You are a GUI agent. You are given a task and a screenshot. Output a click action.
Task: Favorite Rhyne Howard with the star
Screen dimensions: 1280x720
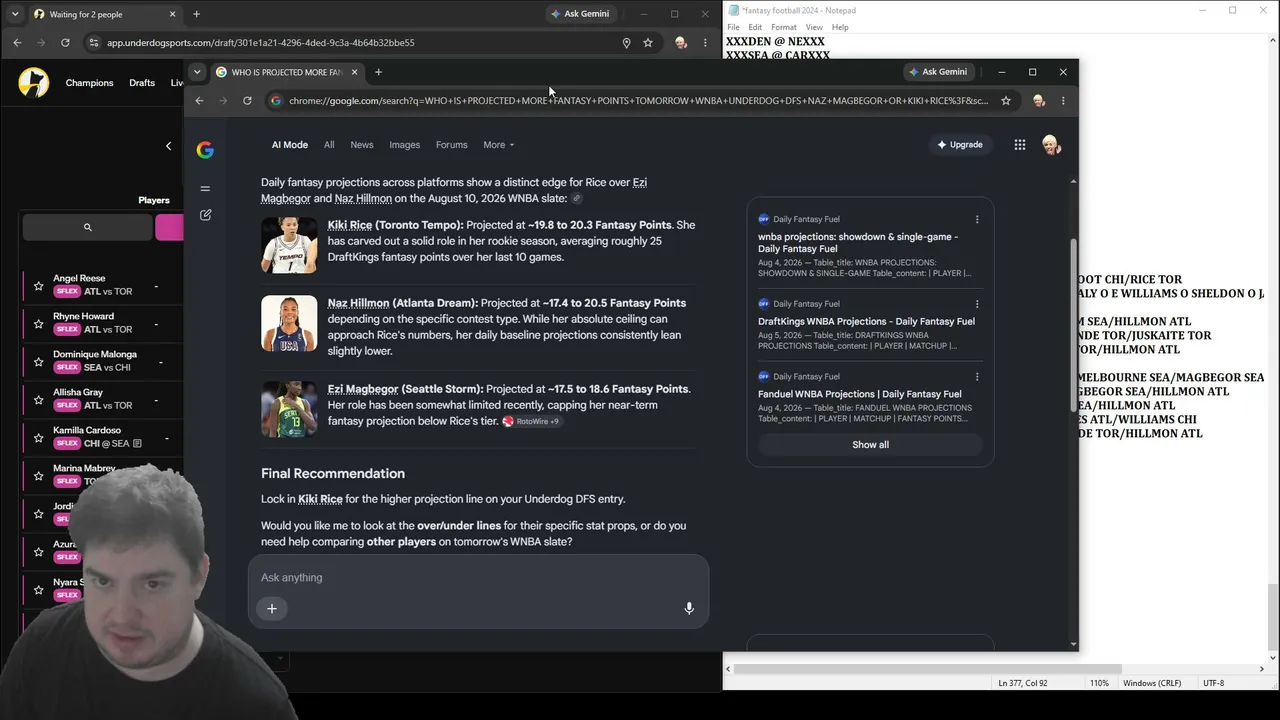(x=38, y=324)
